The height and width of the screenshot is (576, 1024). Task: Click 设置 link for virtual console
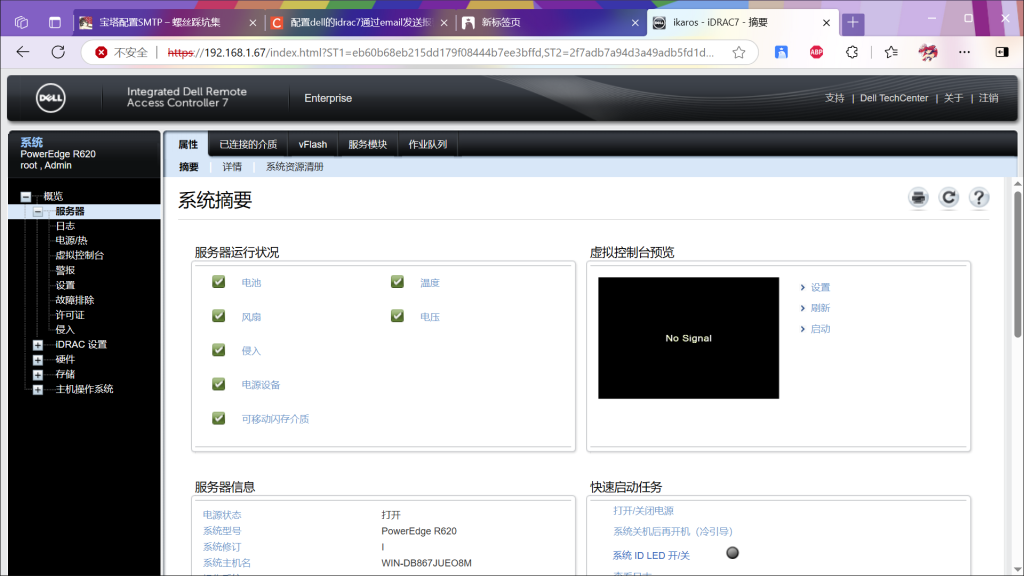820,287
